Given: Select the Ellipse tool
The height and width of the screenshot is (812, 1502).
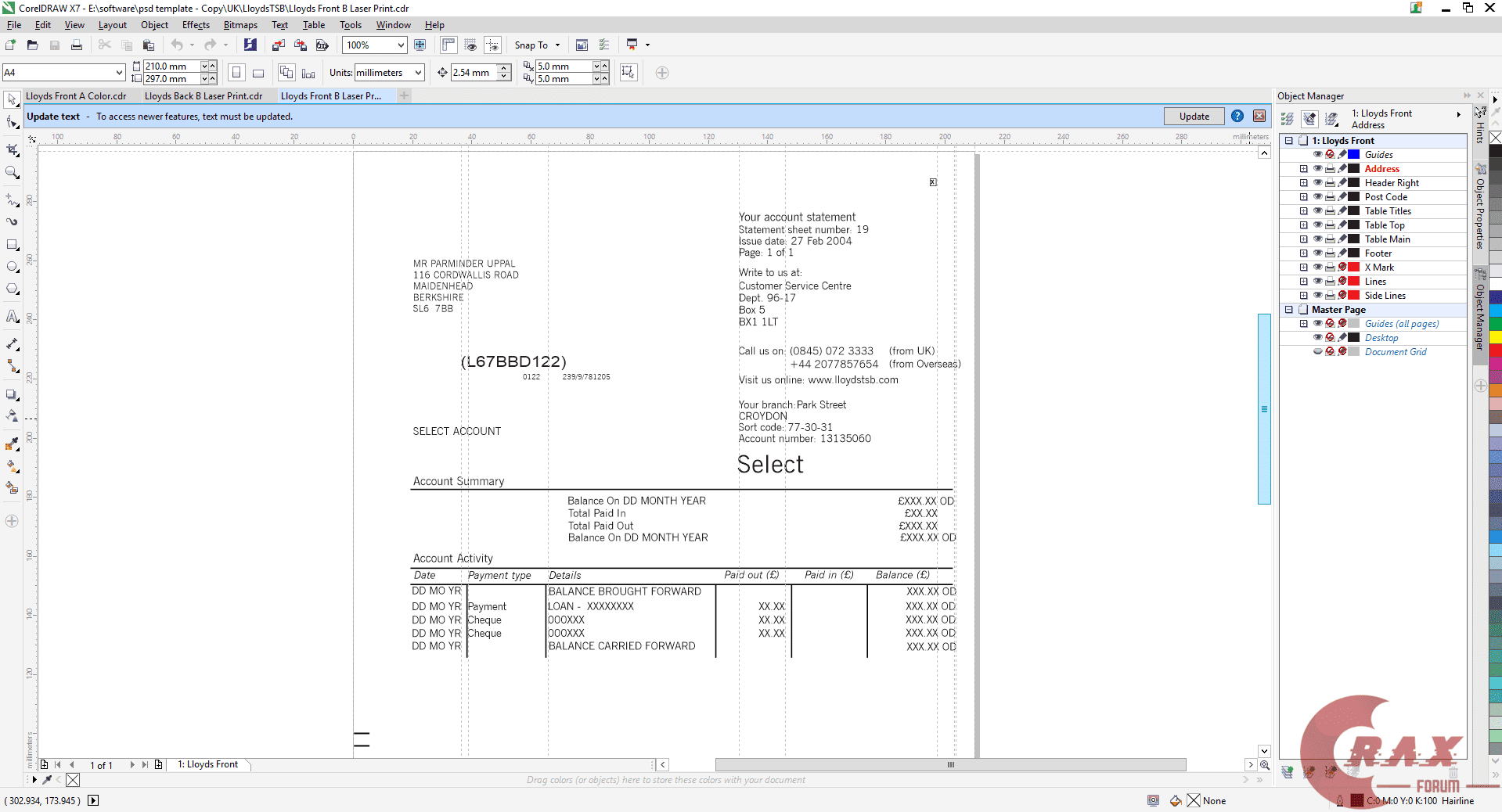Looking at the screenshot, I should click(12, 267).
